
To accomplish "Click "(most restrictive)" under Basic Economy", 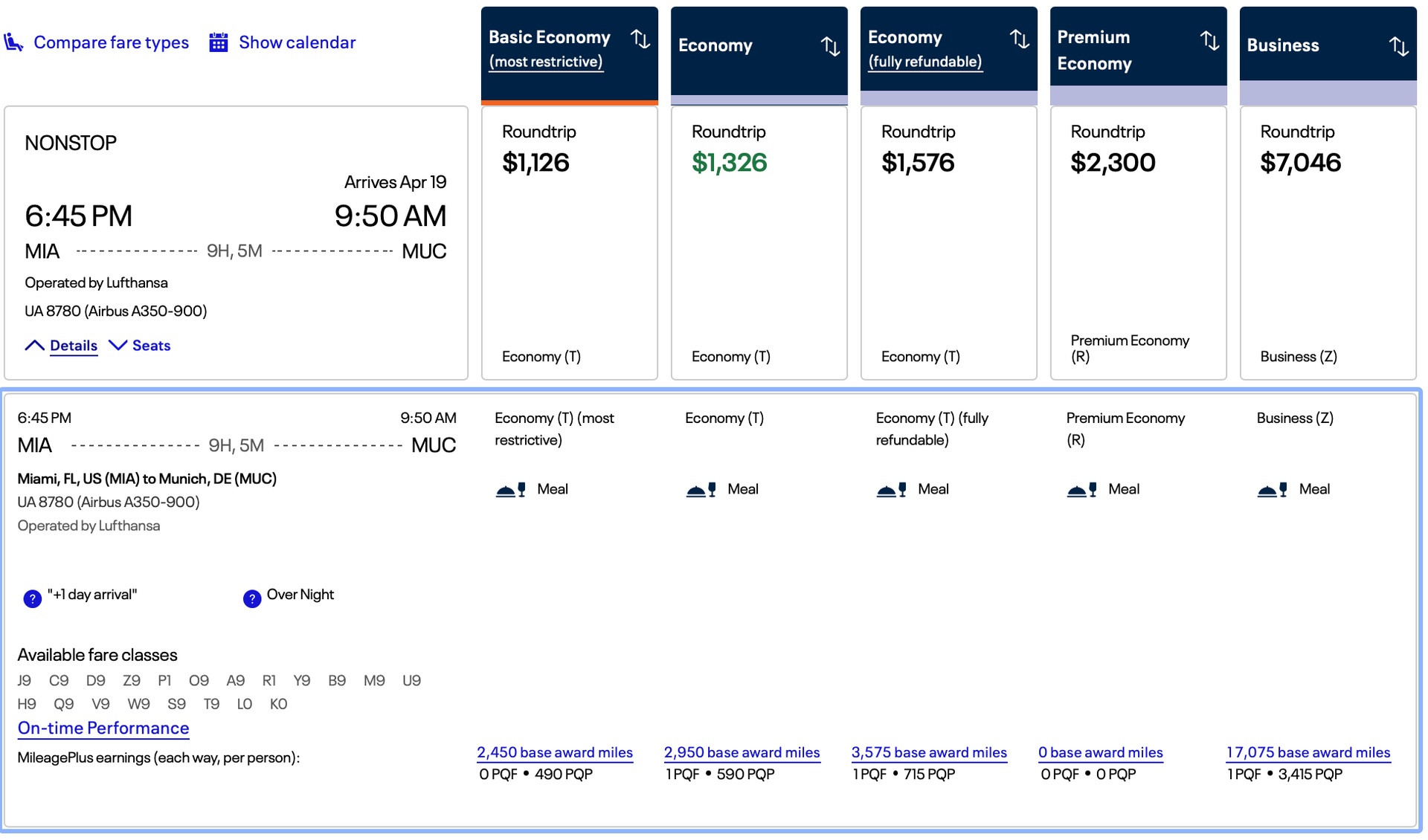I will (545, 62).
